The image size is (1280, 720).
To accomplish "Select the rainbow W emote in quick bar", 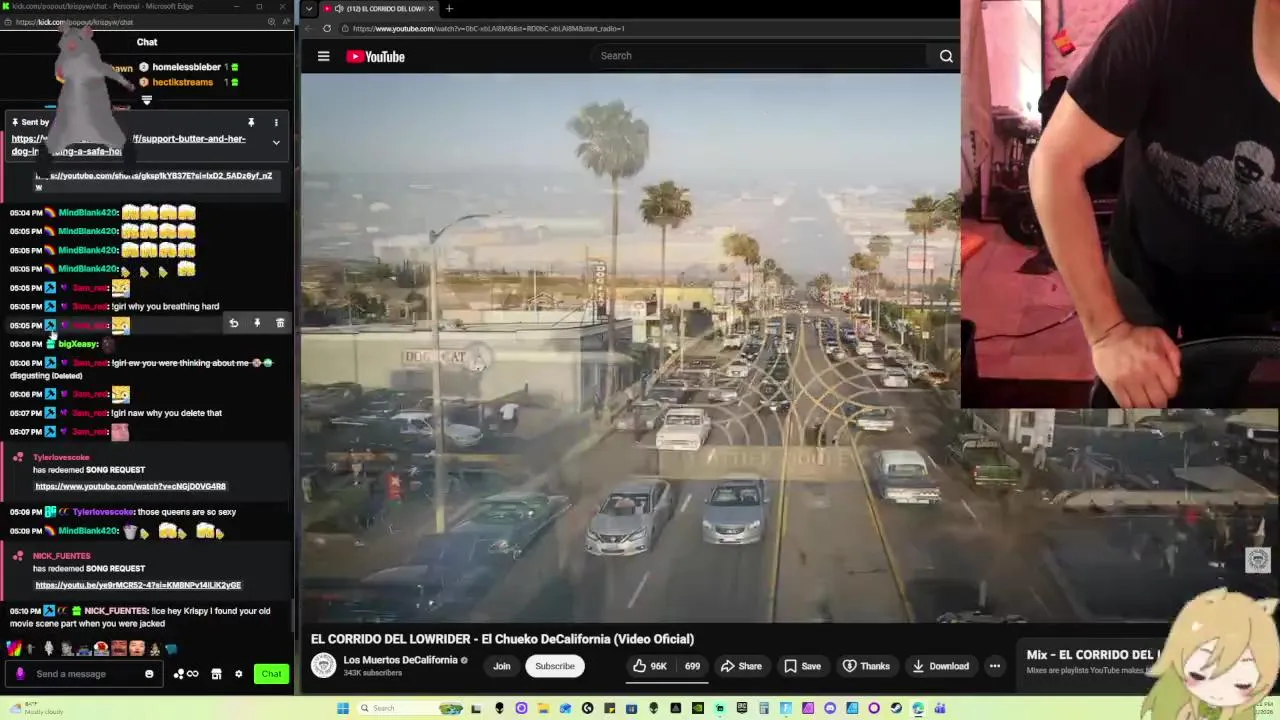I will [13, 649].
